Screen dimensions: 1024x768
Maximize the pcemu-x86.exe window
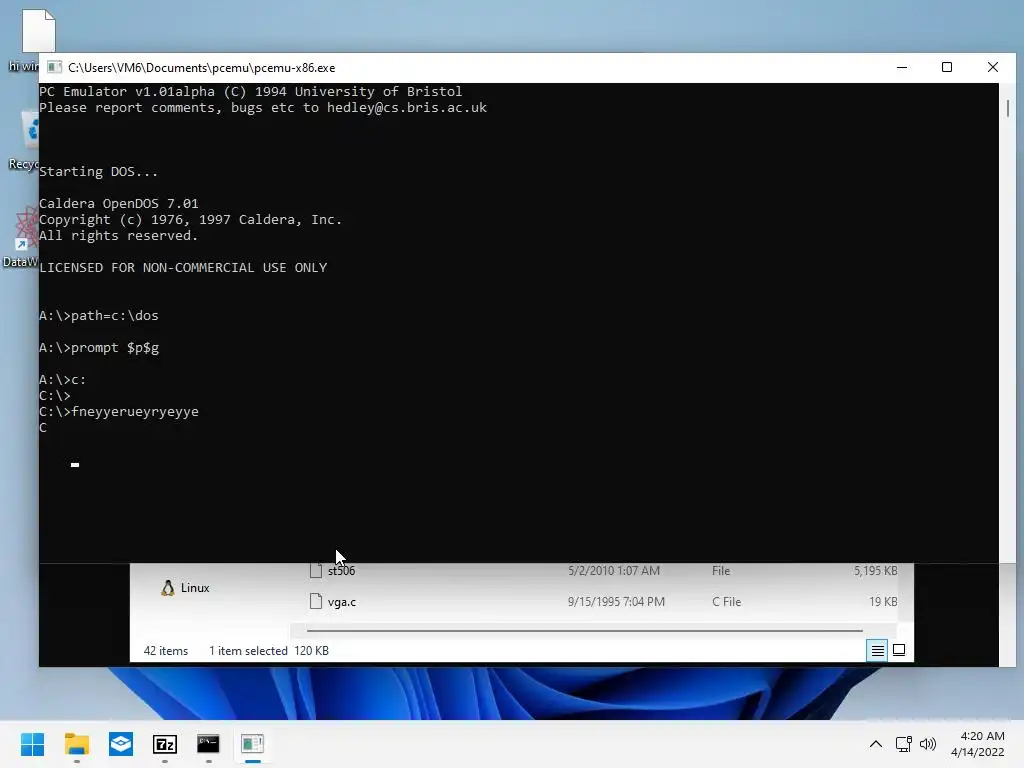947,67
